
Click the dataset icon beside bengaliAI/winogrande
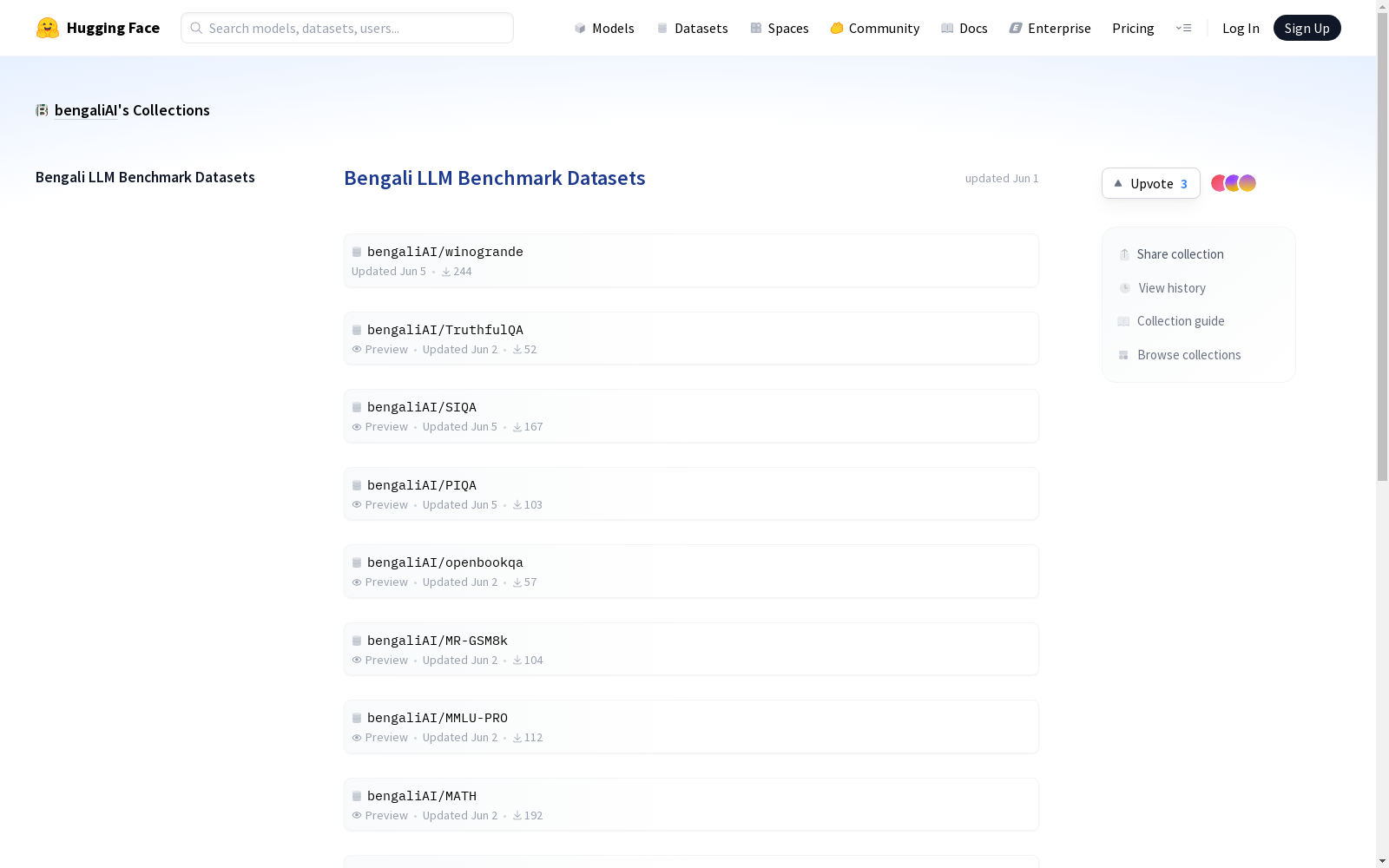coord(357,252)
